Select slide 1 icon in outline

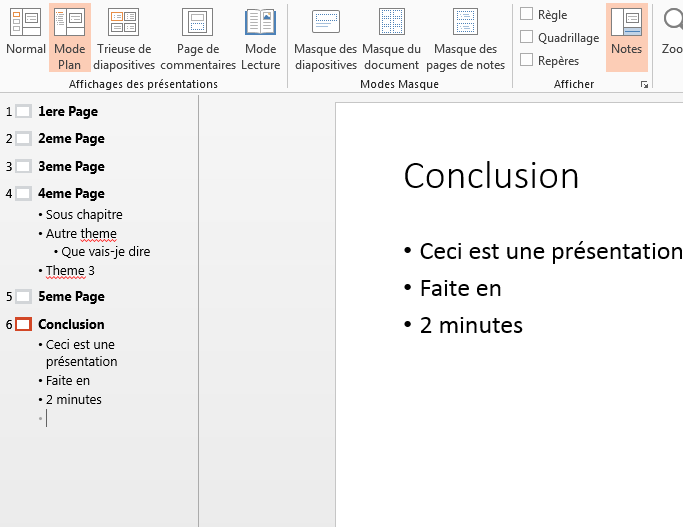23,112
